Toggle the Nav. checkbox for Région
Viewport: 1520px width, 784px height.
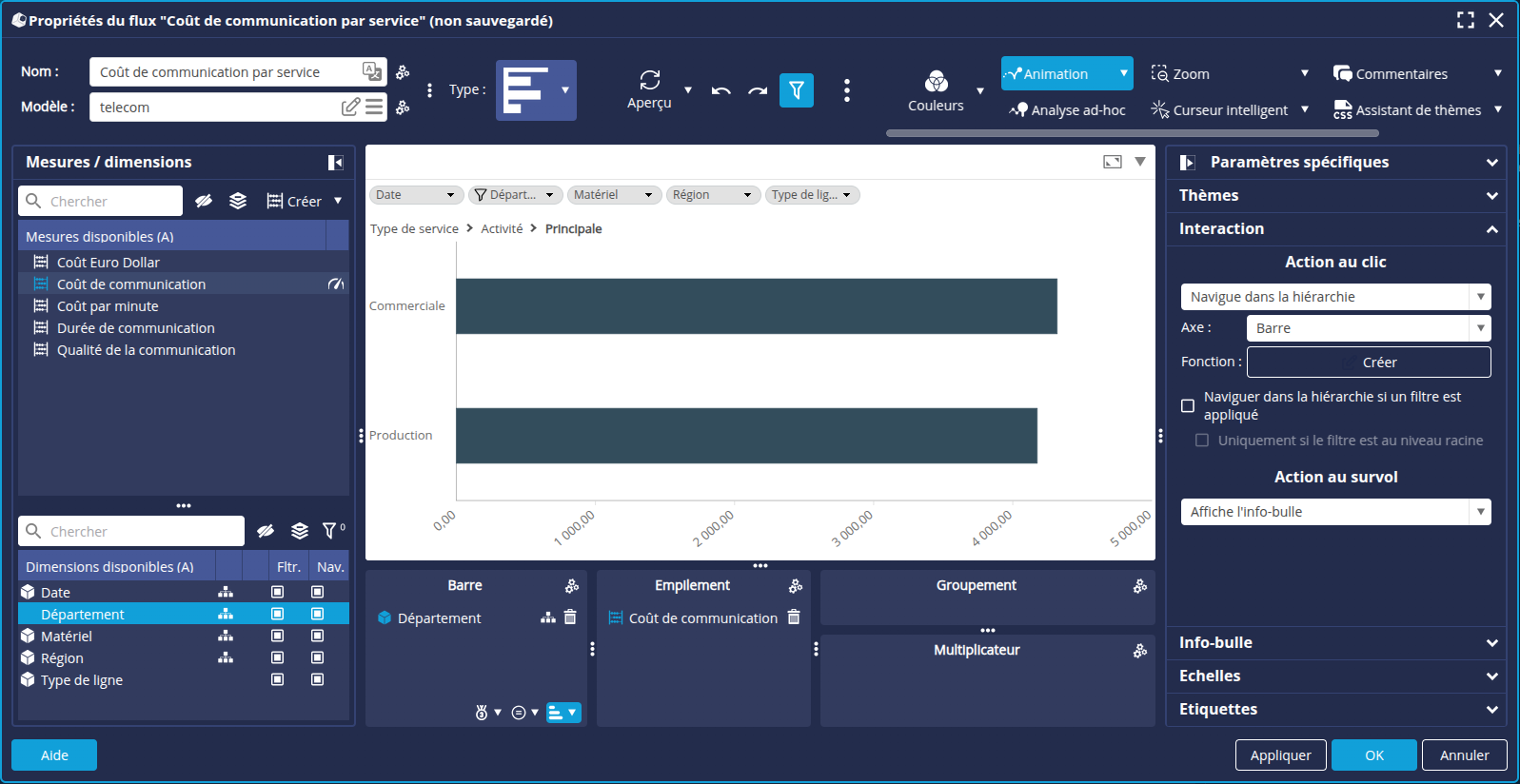tap(318, 657)
